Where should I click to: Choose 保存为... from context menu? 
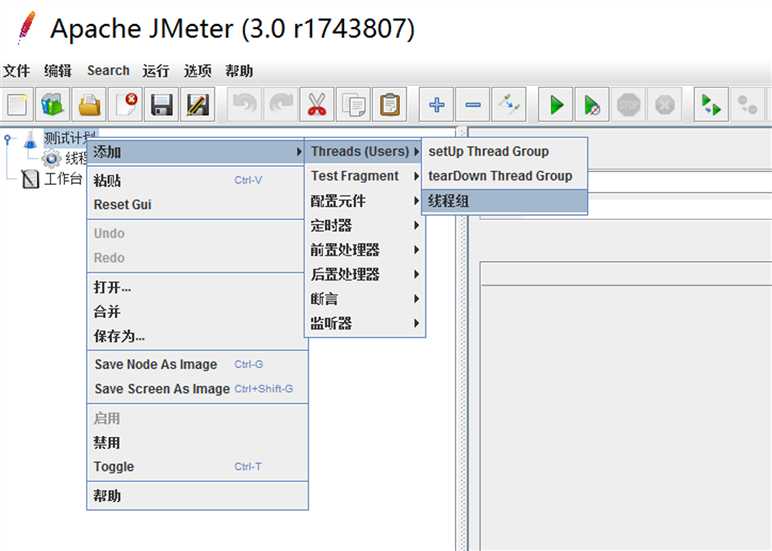[x=197, y=336]
